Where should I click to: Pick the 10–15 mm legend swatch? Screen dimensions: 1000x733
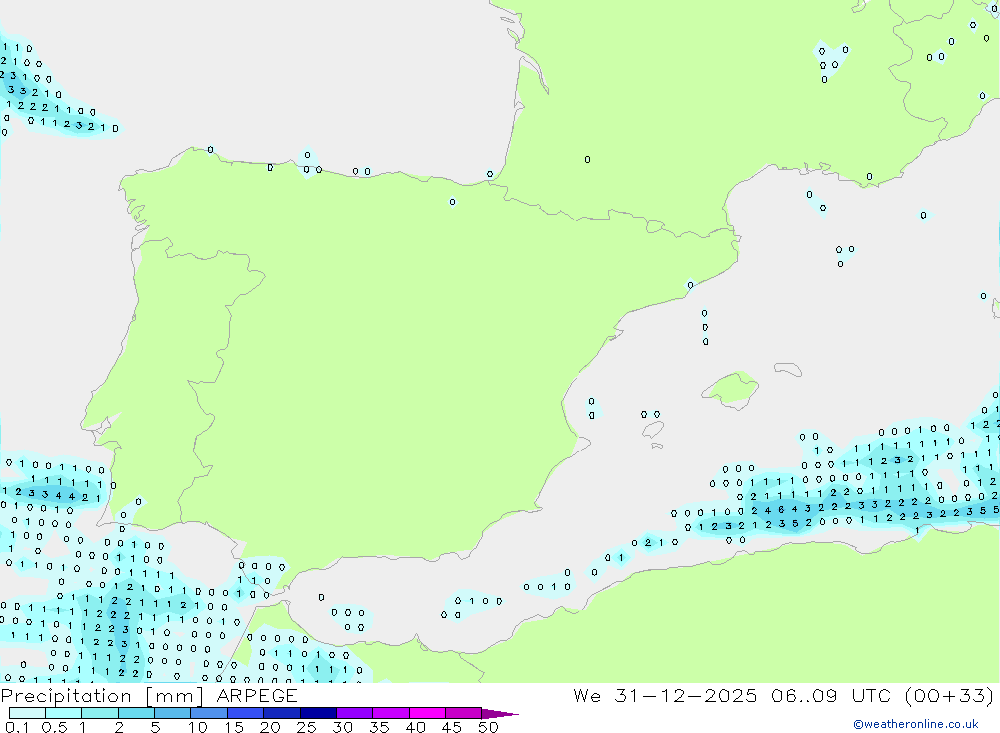[209, 713]
